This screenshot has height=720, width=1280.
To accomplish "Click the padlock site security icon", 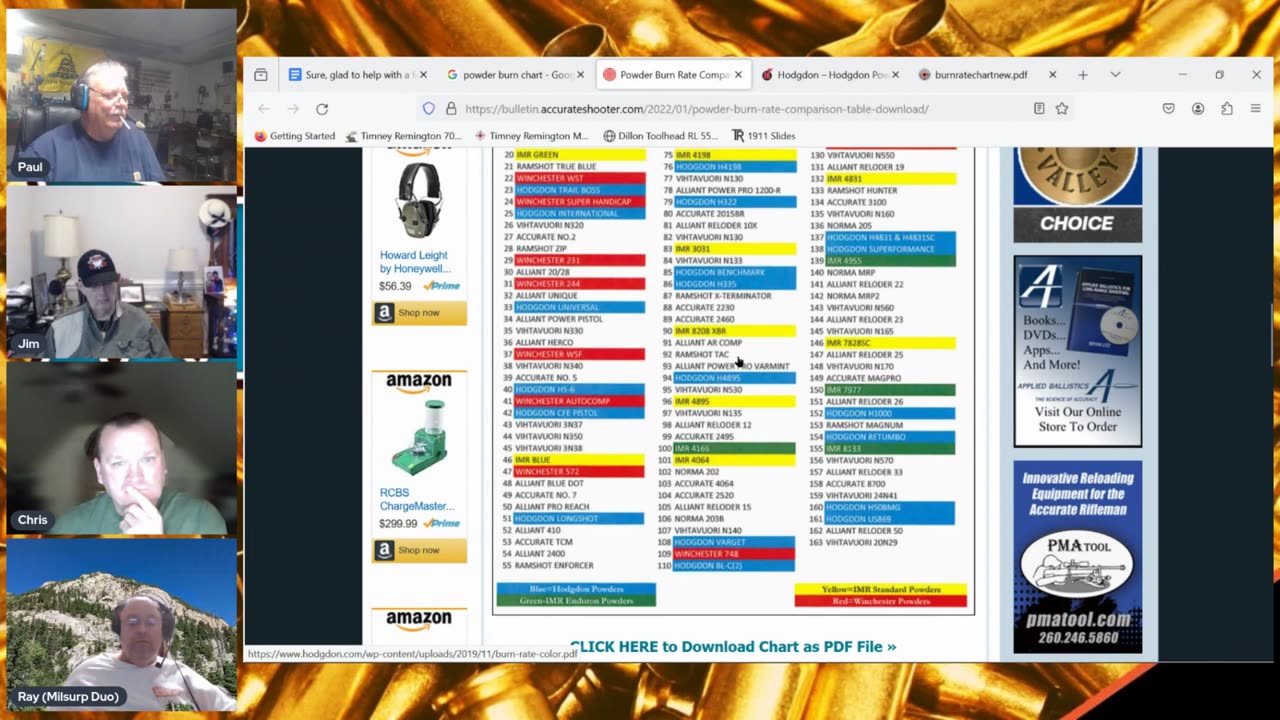I will coord(451,109).
